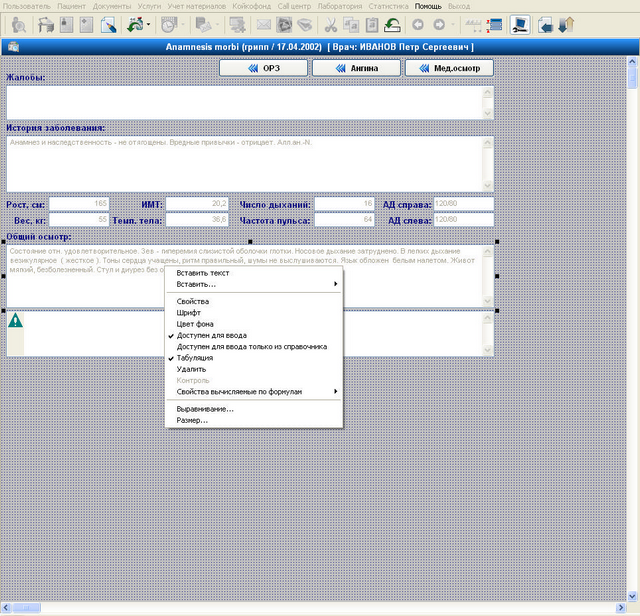Click the 'Темп. тела' field
The height and width of the screenshot is (616, 640).
[x=197, y=220]
